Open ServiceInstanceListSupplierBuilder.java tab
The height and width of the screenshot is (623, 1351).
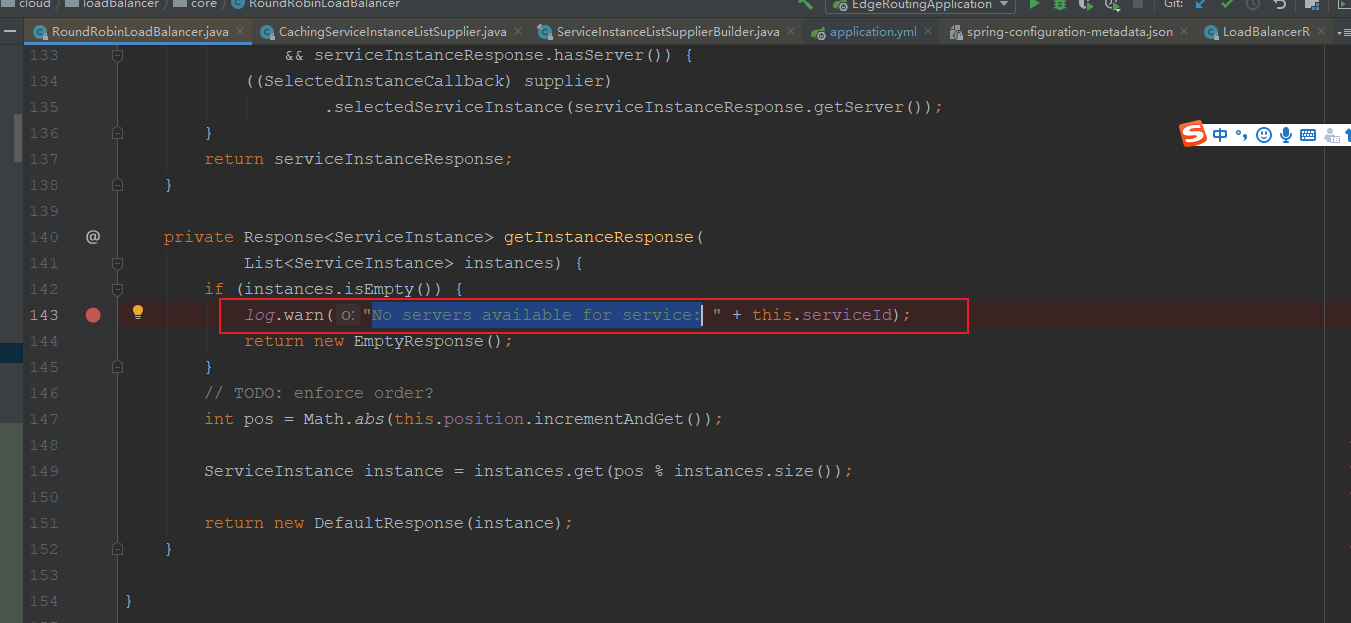tap(668, 32)
